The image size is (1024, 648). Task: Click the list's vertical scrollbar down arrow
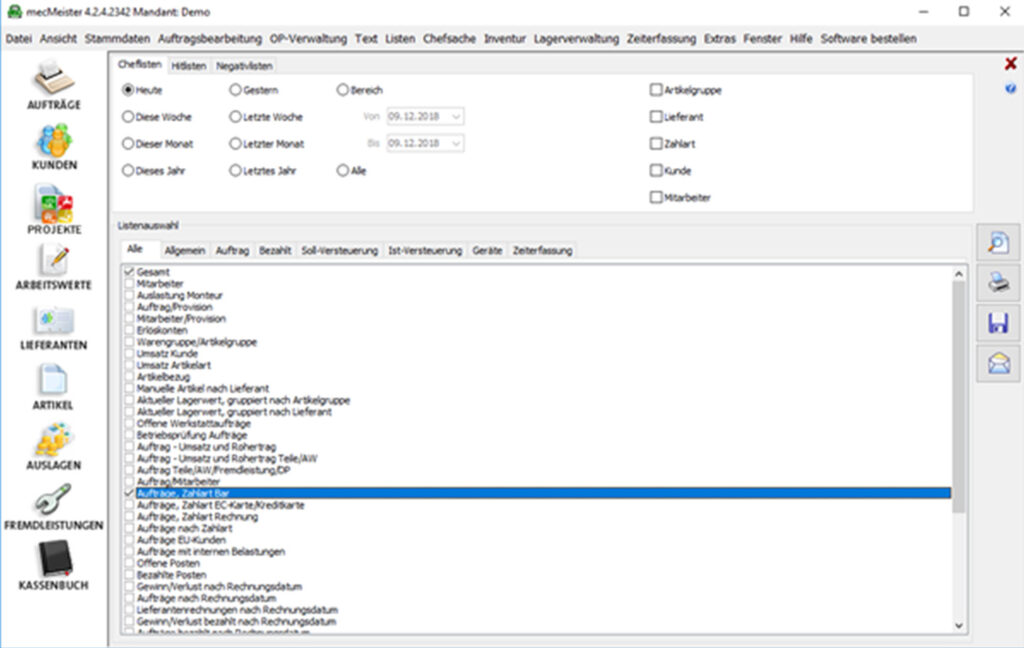(x=960, y=625)
